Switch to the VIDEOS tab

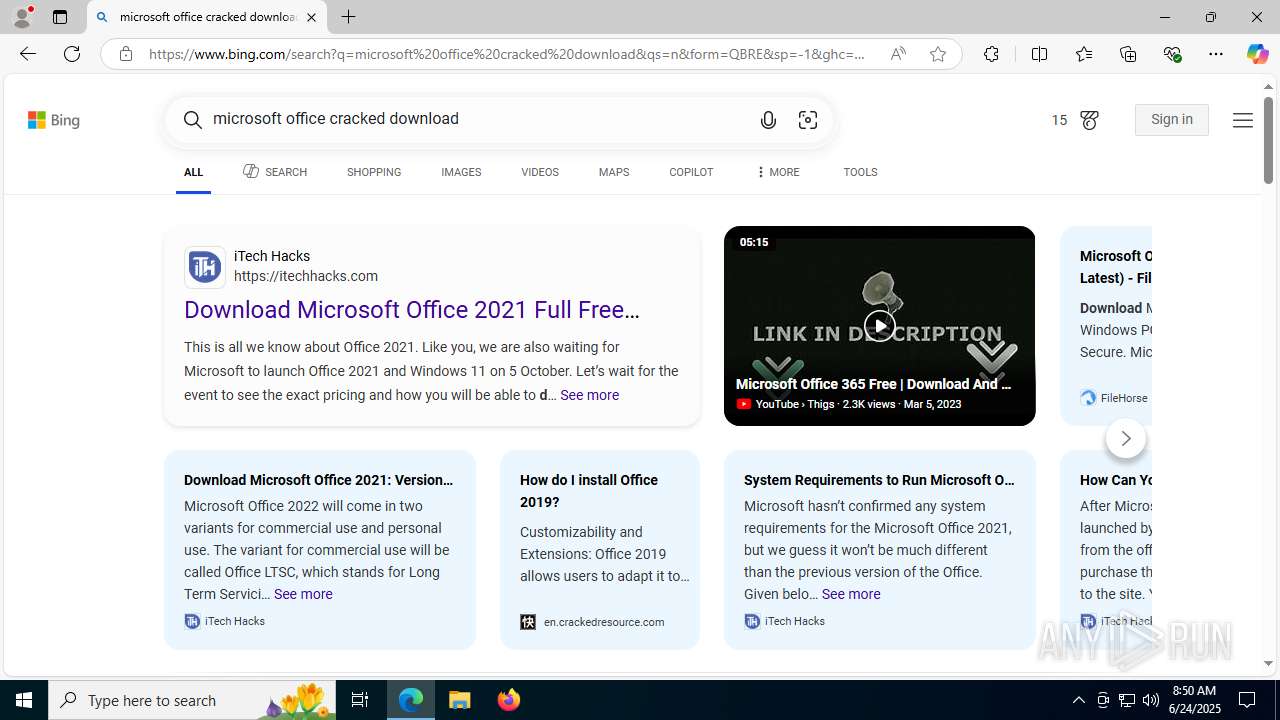tap(540, 172)
